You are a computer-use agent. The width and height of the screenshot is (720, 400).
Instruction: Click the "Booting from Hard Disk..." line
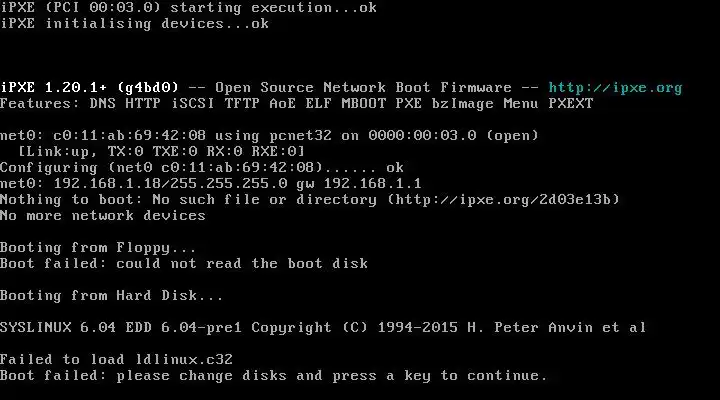click(112, 295)
